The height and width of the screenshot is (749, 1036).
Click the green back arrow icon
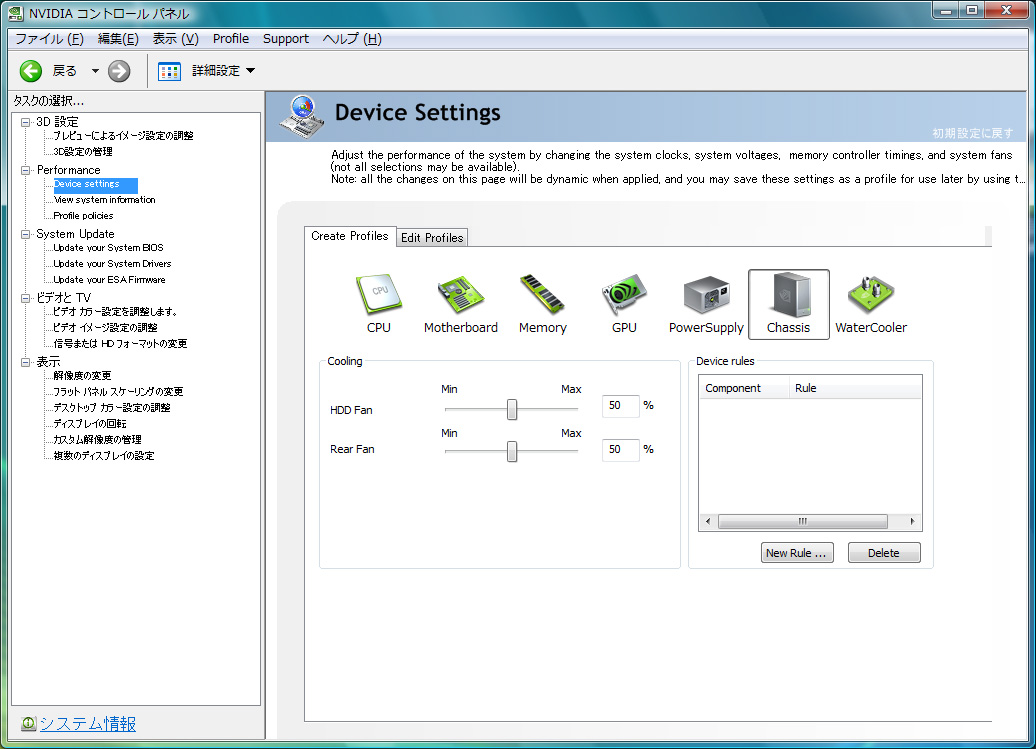pos(31,71)
